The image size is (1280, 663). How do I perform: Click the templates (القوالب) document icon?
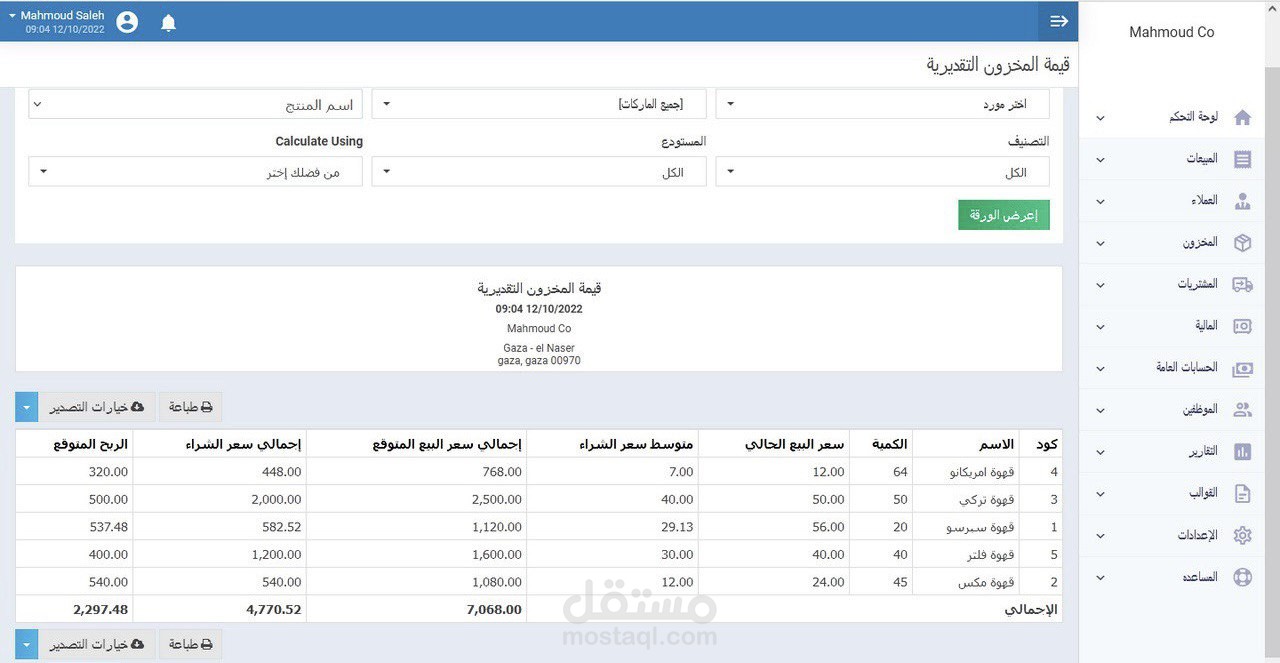[1243, 493]
